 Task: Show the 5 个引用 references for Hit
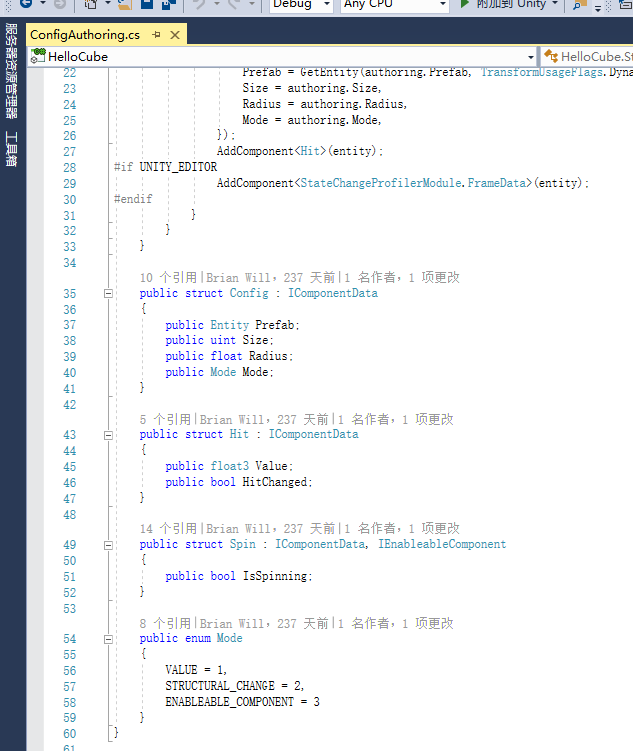[x=165, y=420]
